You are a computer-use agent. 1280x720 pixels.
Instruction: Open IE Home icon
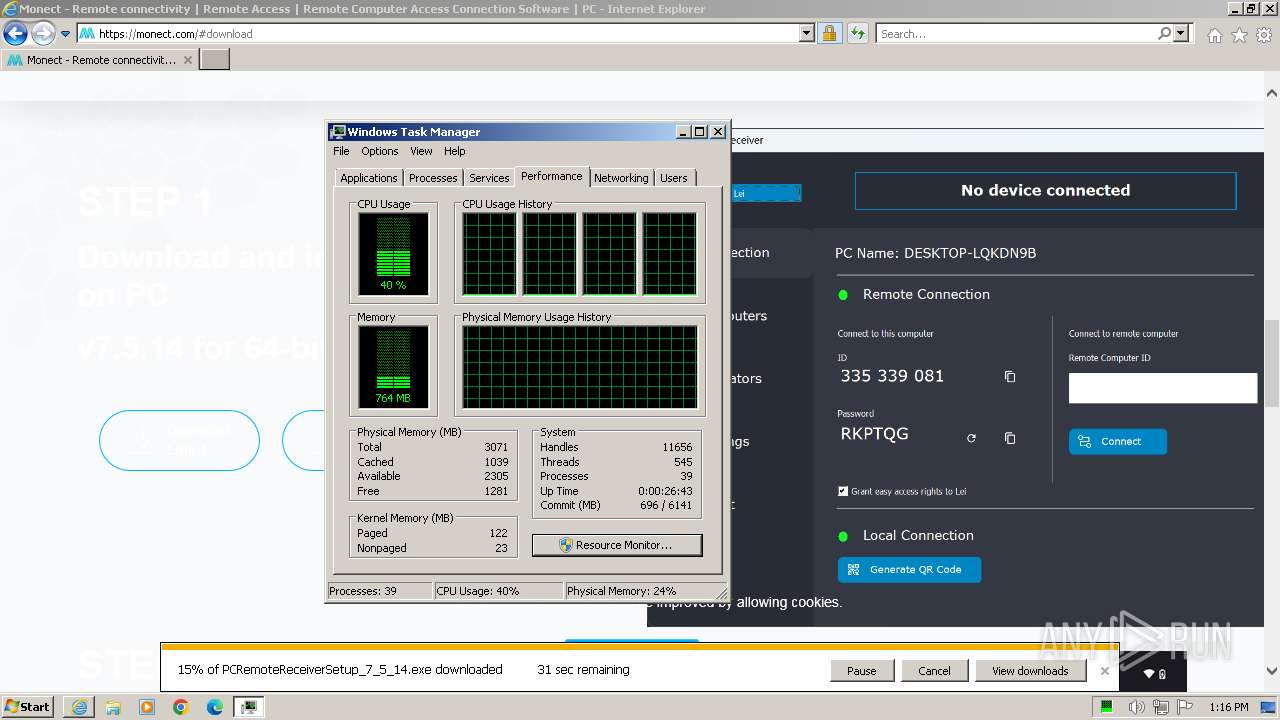pyautogui.click(x=1214, y=35)
